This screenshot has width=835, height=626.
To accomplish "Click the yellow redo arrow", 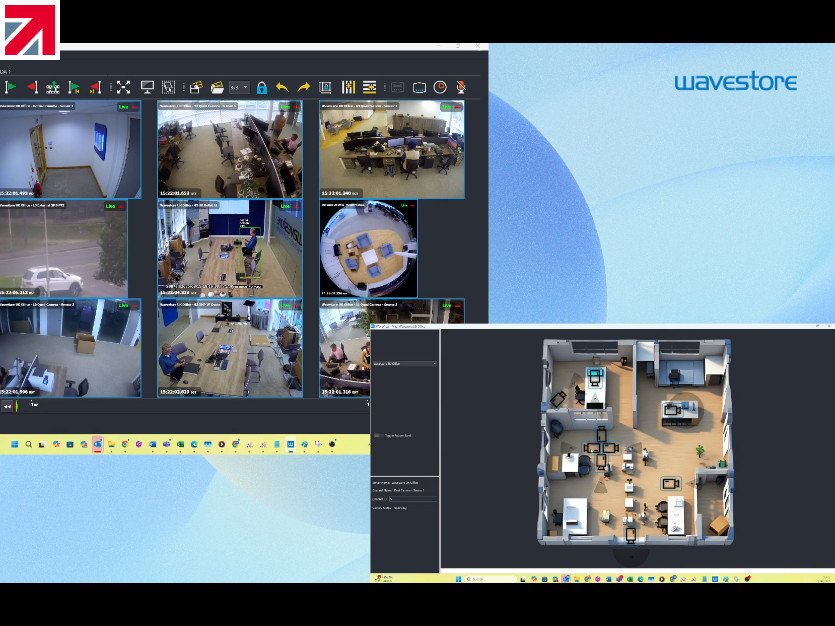I will click(304, 88).
